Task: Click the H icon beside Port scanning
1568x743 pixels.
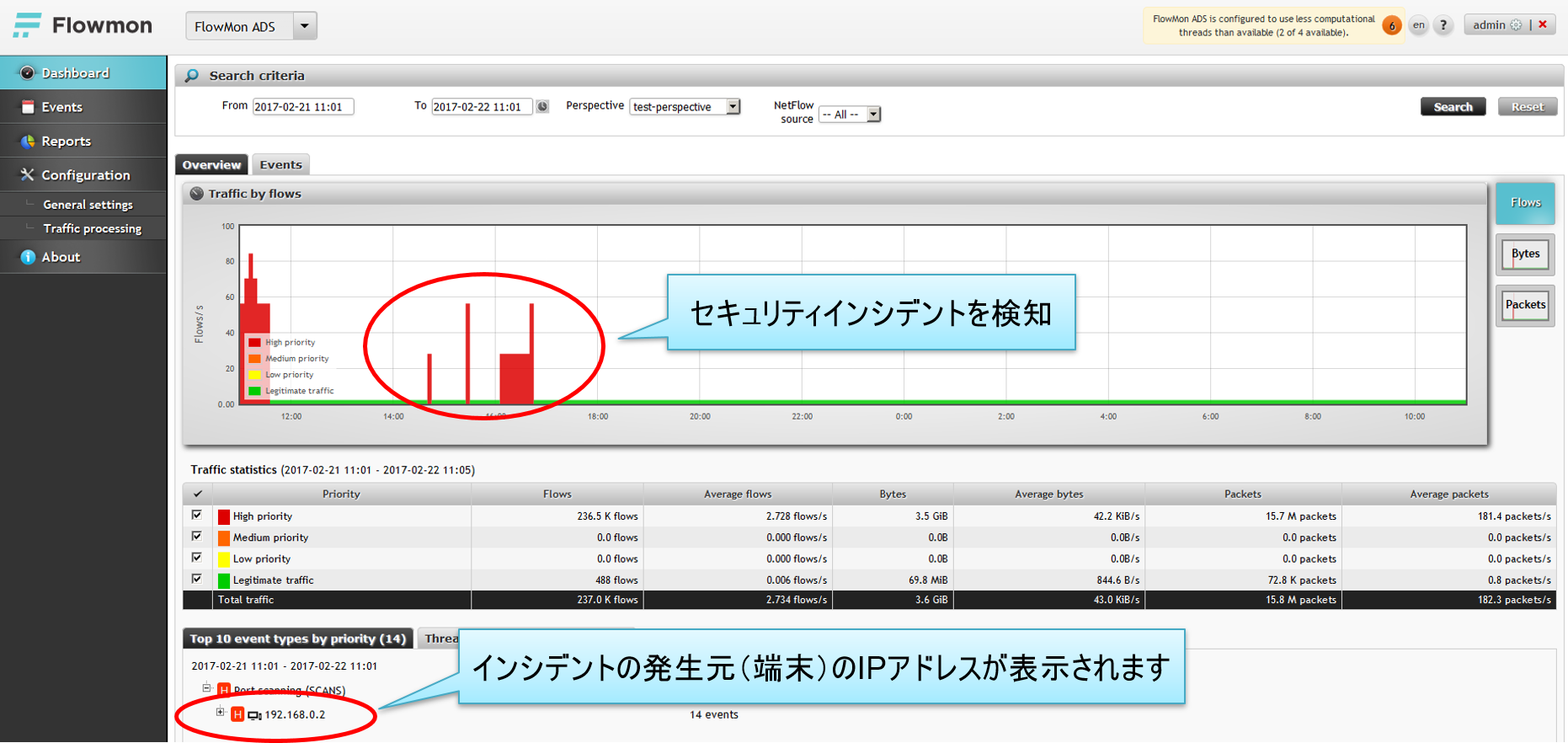Action: (x=224, y=690)
